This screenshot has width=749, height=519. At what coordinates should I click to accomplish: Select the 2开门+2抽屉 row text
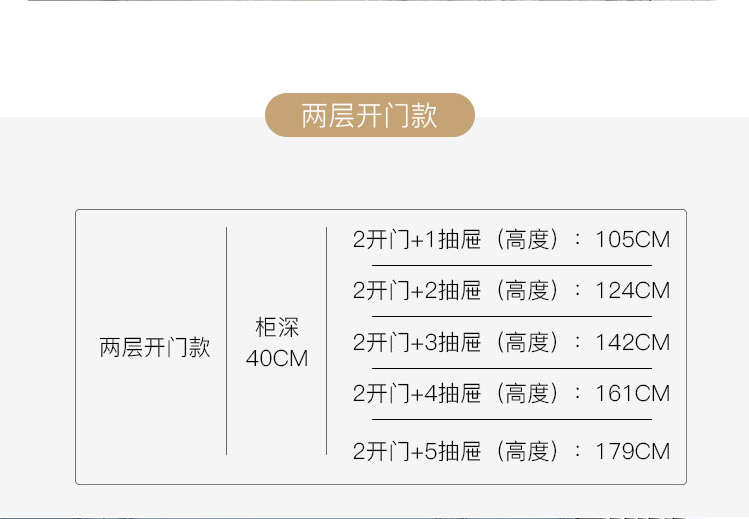pyautogui.click(x=417, y=290)
